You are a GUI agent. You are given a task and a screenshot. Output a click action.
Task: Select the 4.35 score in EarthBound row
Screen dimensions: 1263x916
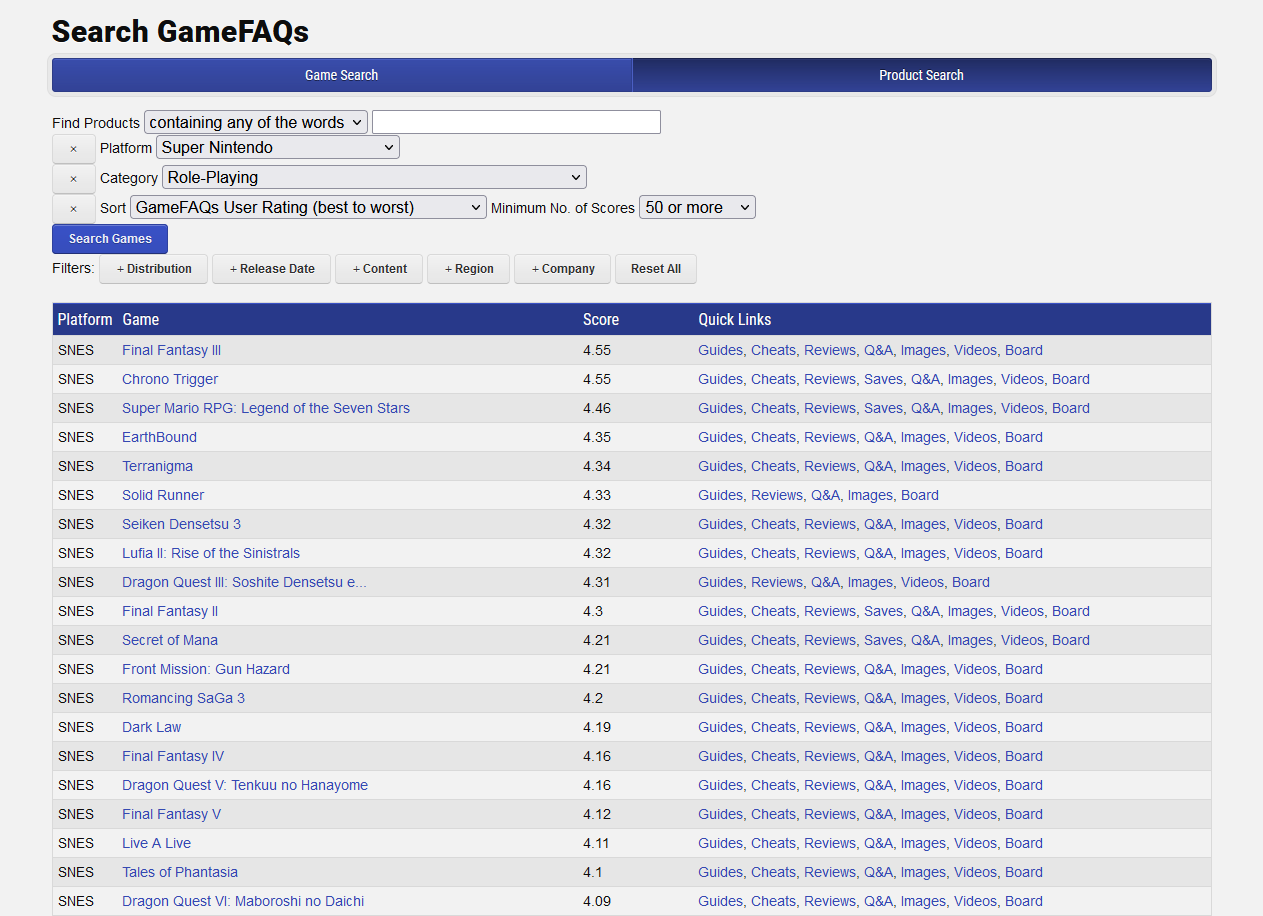(x=597, y=437)
